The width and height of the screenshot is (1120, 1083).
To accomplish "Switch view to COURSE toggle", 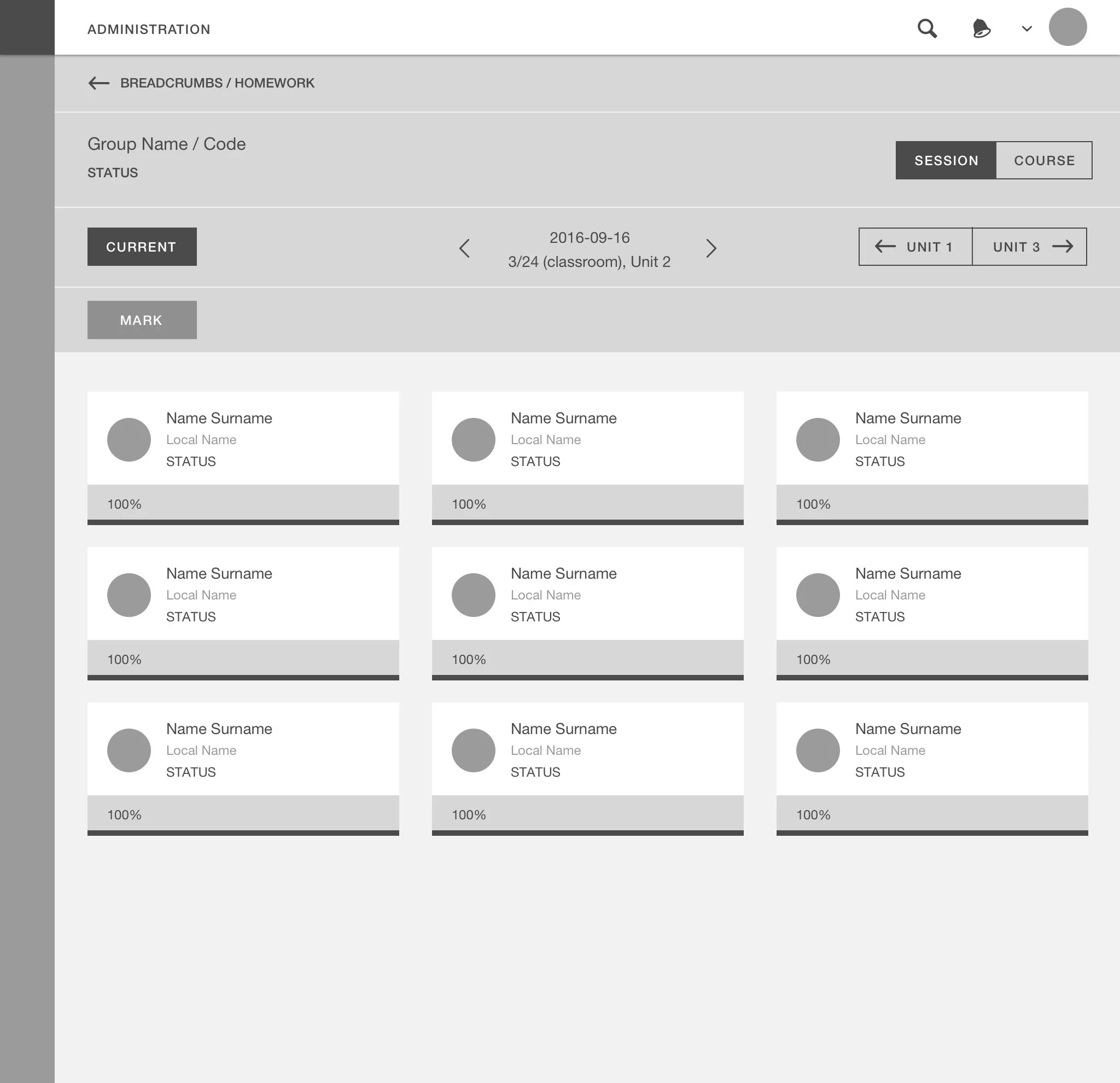I will pyautogui.click(x=1044, y=161).
